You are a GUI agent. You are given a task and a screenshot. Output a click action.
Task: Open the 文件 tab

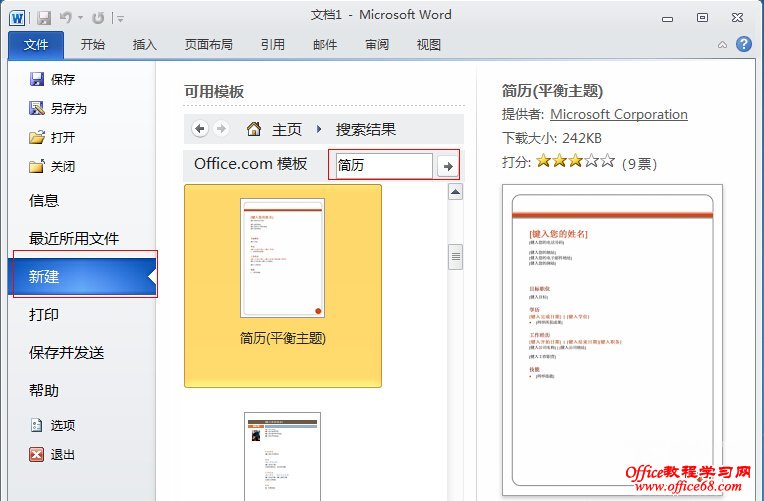click(x=36, y=45)
